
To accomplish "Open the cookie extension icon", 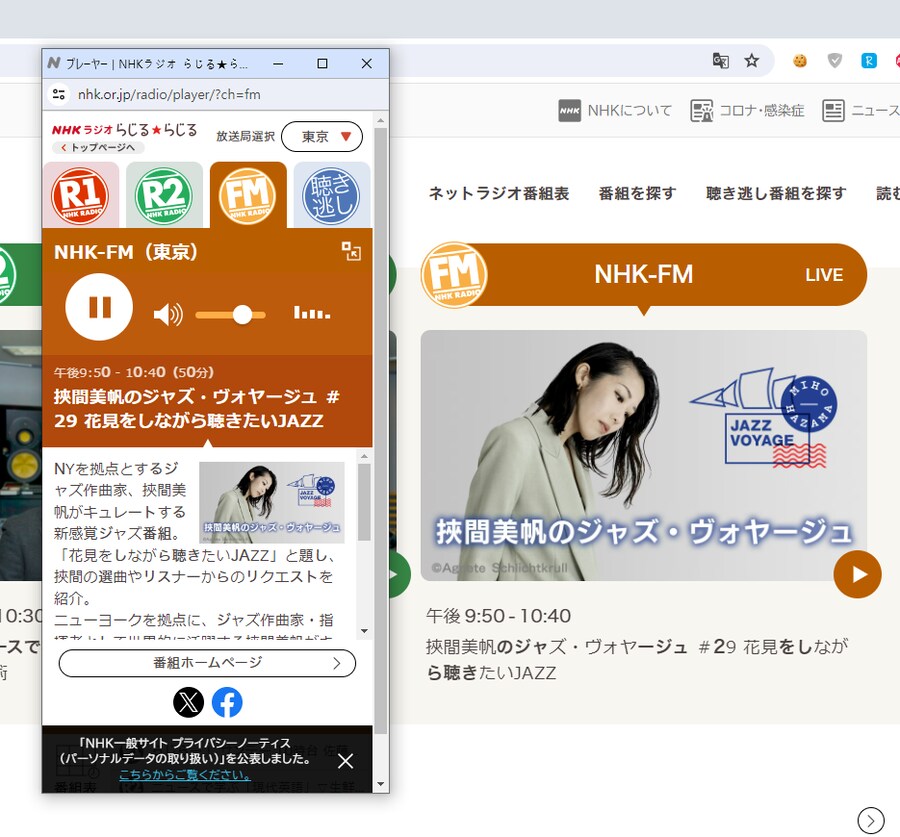I will click(x=800, y=60).
